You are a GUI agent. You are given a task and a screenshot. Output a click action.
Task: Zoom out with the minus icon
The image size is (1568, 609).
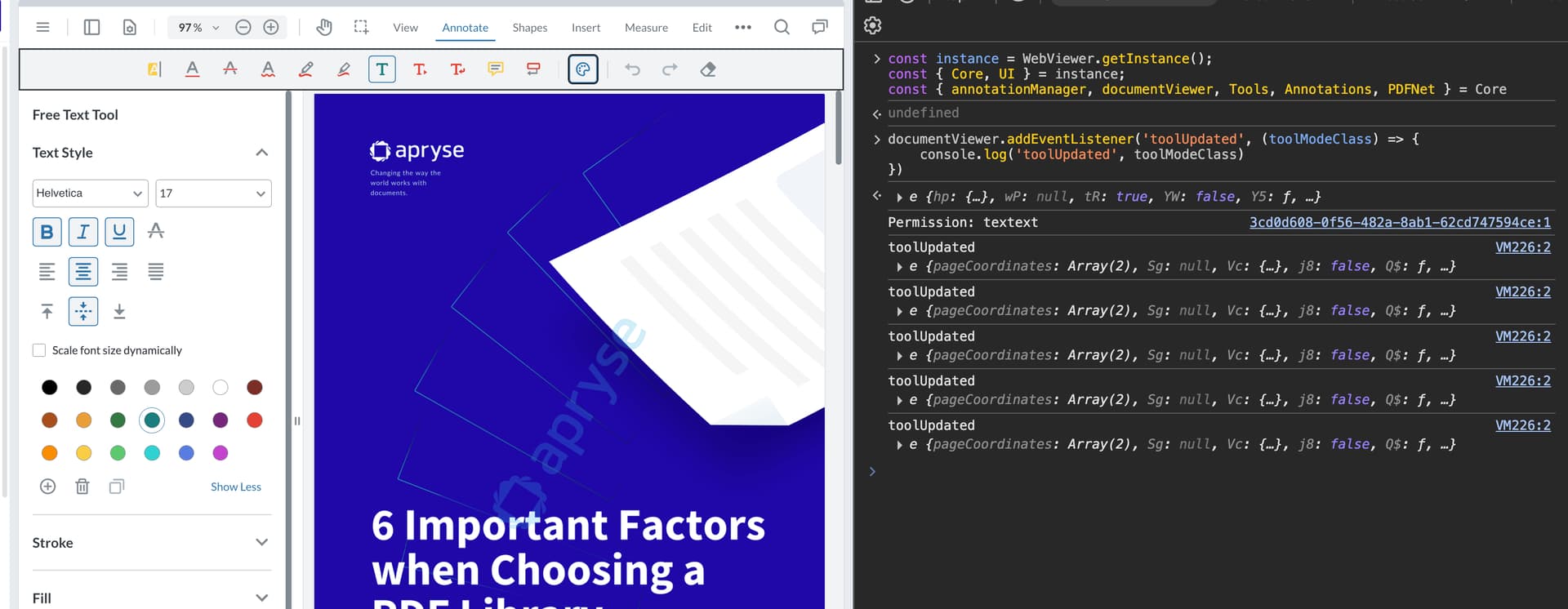click(243, 27)
